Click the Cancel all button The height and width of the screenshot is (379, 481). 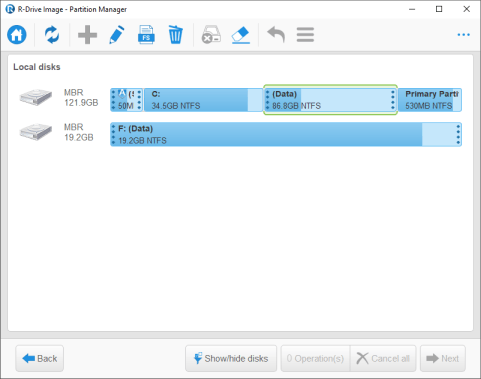pyautogui.click(x=383, y=358)
